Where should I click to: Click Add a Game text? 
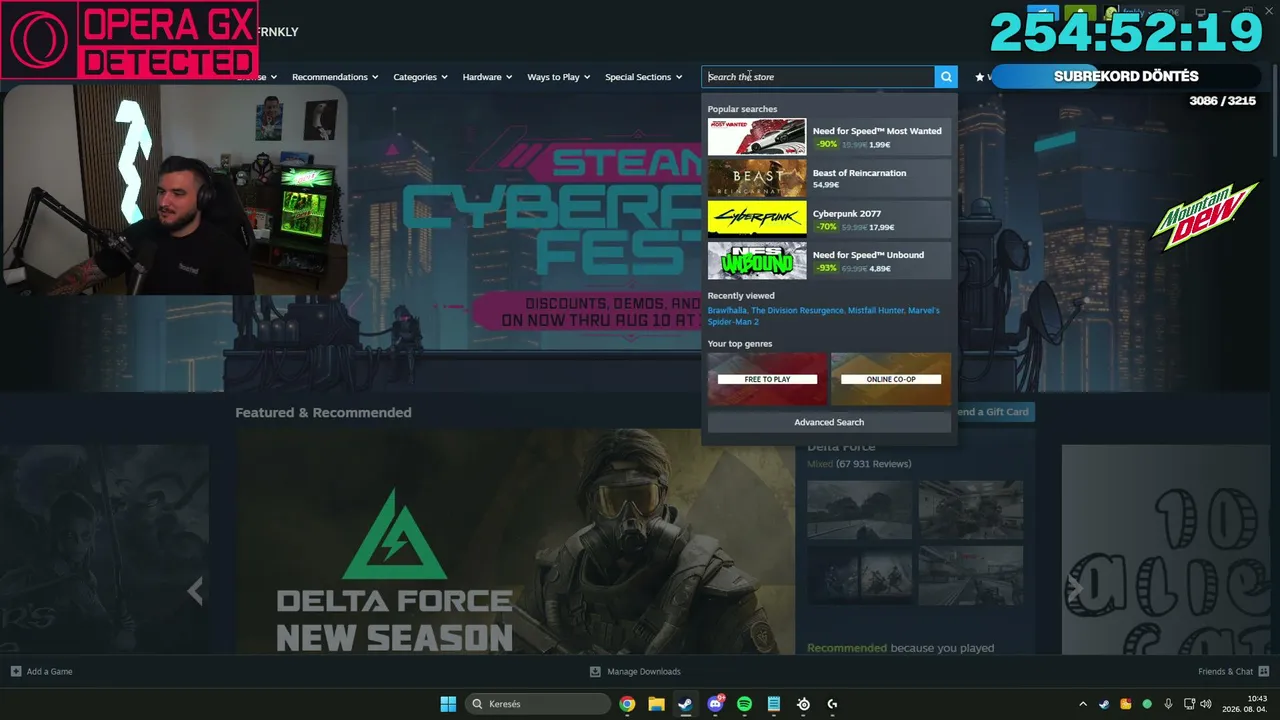[49, 671]
